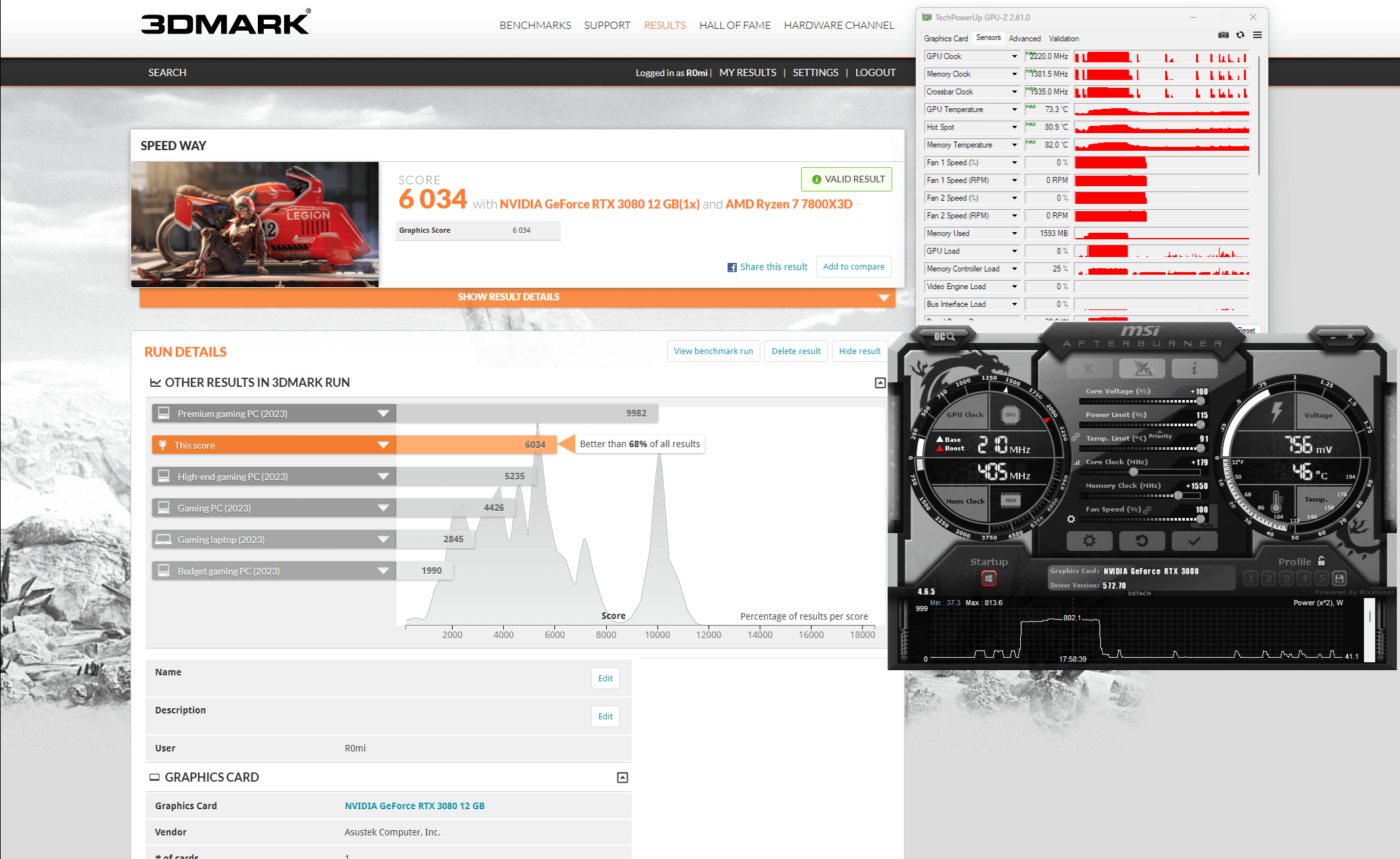This screenshot has height=859, width=1400.
Task: Toggle Fan Speed sync link icon
Action: (1147, 509)
